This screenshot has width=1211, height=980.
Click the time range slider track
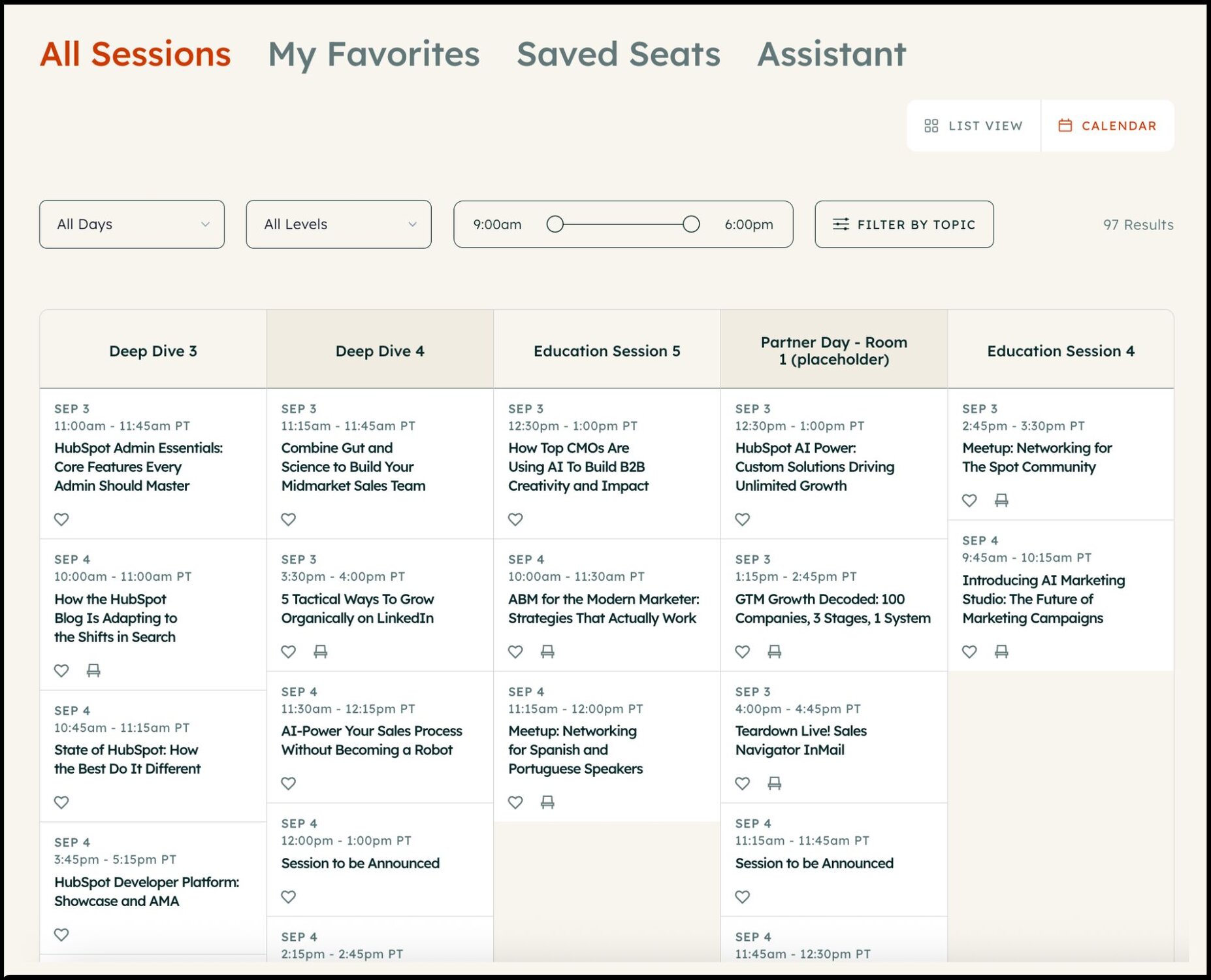pyautogui.click(x=623, y=224)
